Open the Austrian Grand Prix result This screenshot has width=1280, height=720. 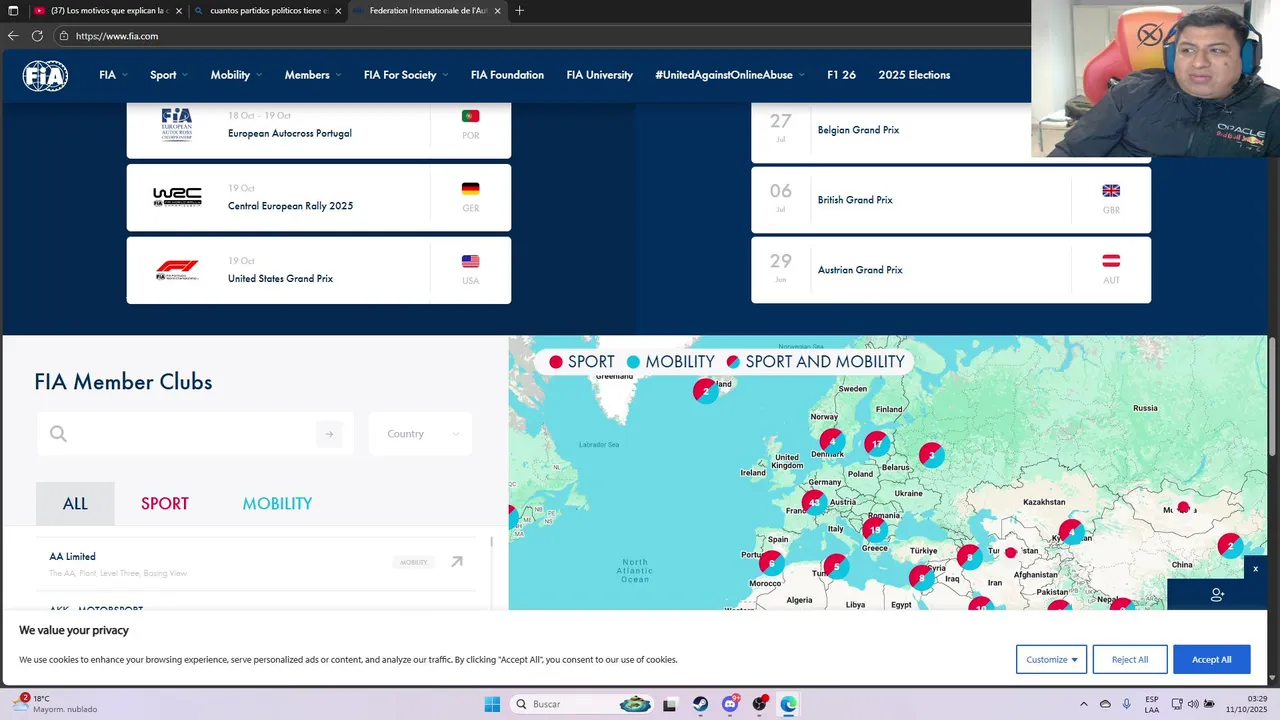950,270
